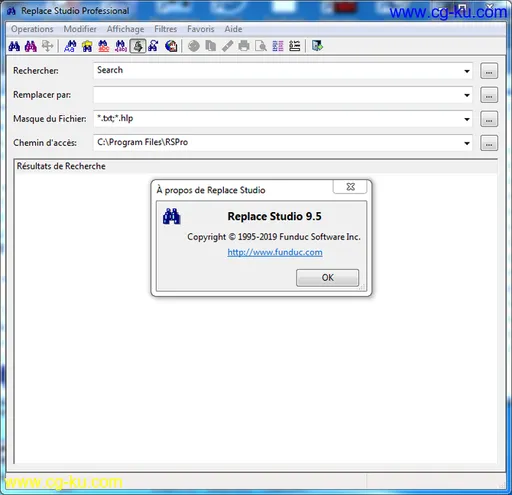Open the http://www.funduc.com link
The height and width of the screenshot is (495, 512).
click(x=275, y=252)
